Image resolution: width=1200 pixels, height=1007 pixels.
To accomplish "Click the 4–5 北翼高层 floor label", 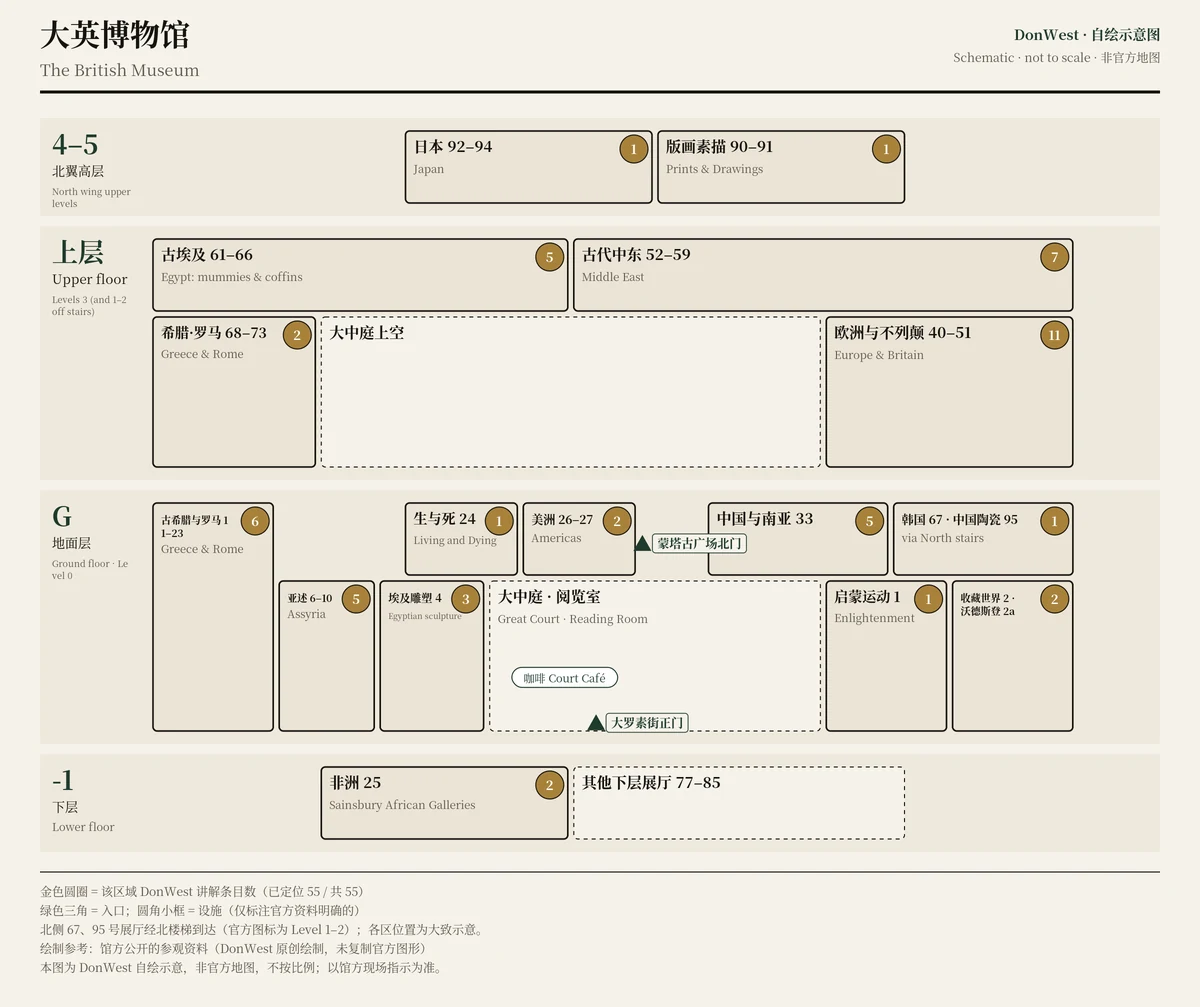I will pyautogui.click(x=92, y=169).
